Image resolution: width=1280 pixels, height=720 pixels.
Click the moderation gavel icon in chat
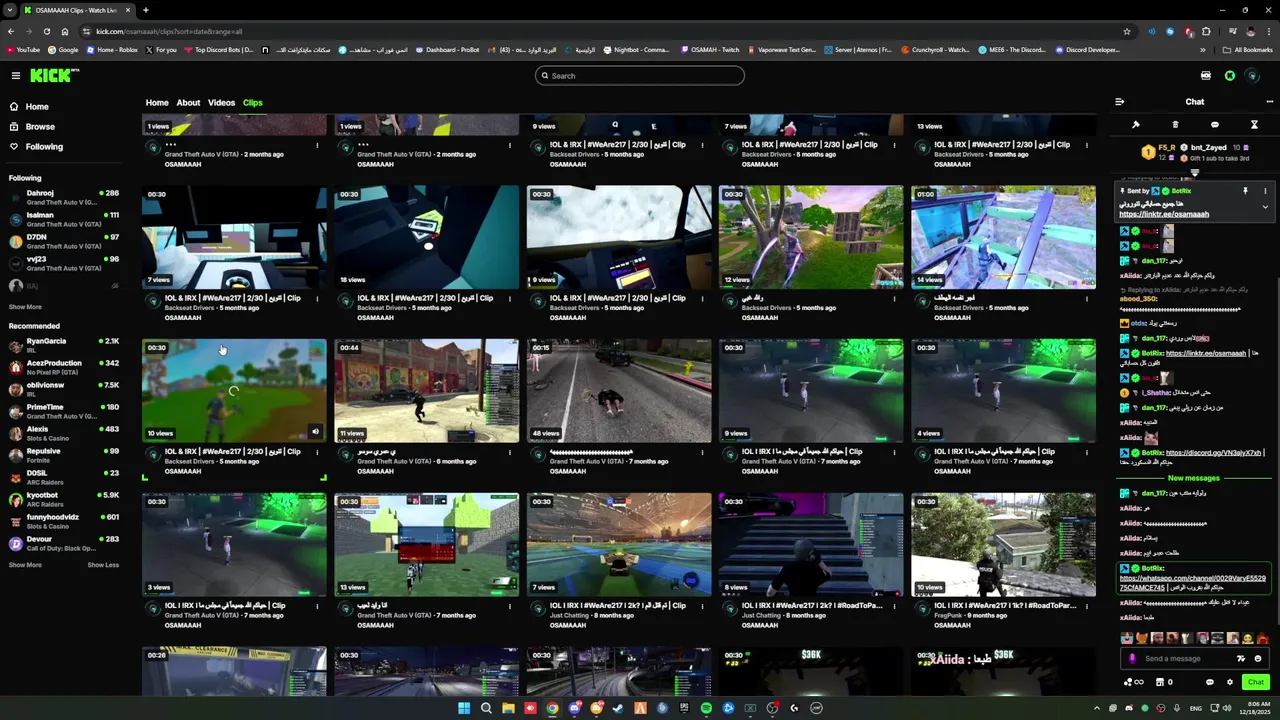(x=1136, y=125)
